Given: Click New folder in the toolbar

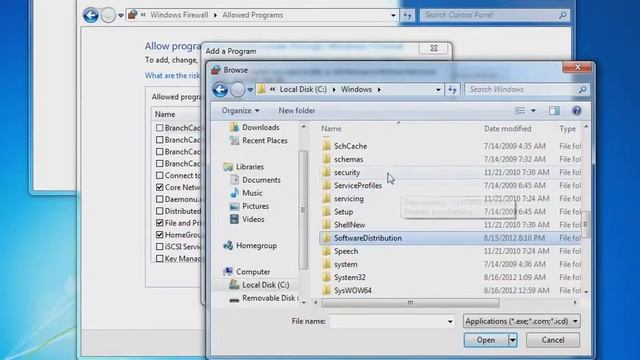Looking at the screenshot, I should (x=296, y=111).
